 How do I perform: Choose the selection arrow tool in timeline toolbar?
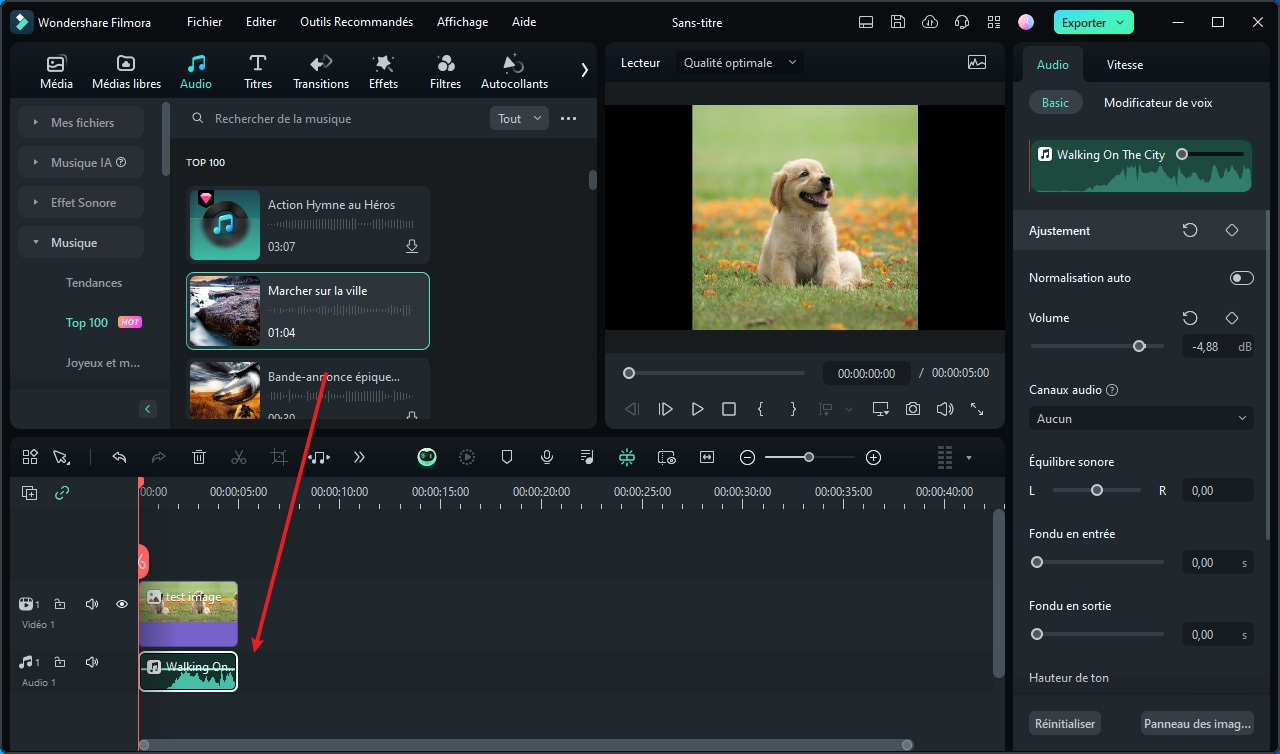[61, 457]
